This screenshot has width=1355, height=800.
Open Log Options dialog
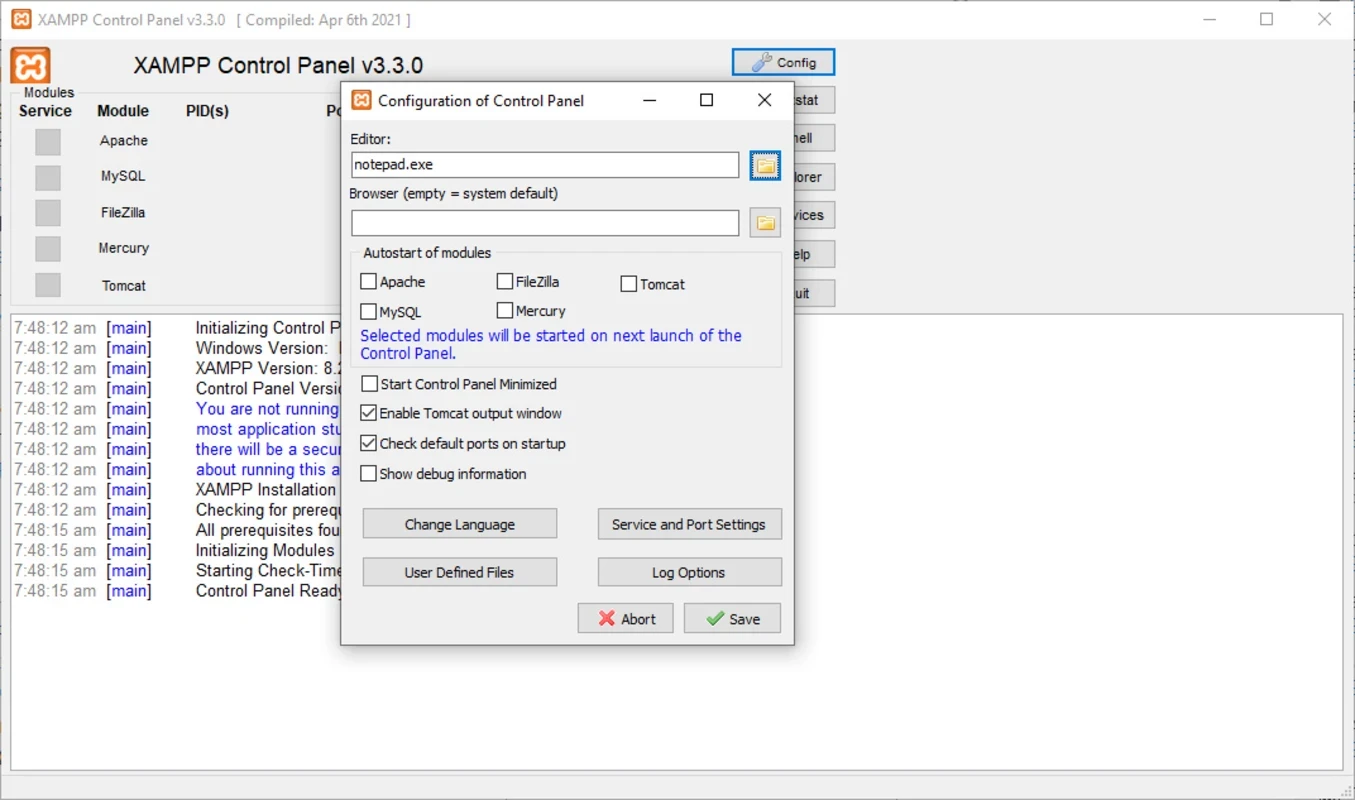coord(689,572)
